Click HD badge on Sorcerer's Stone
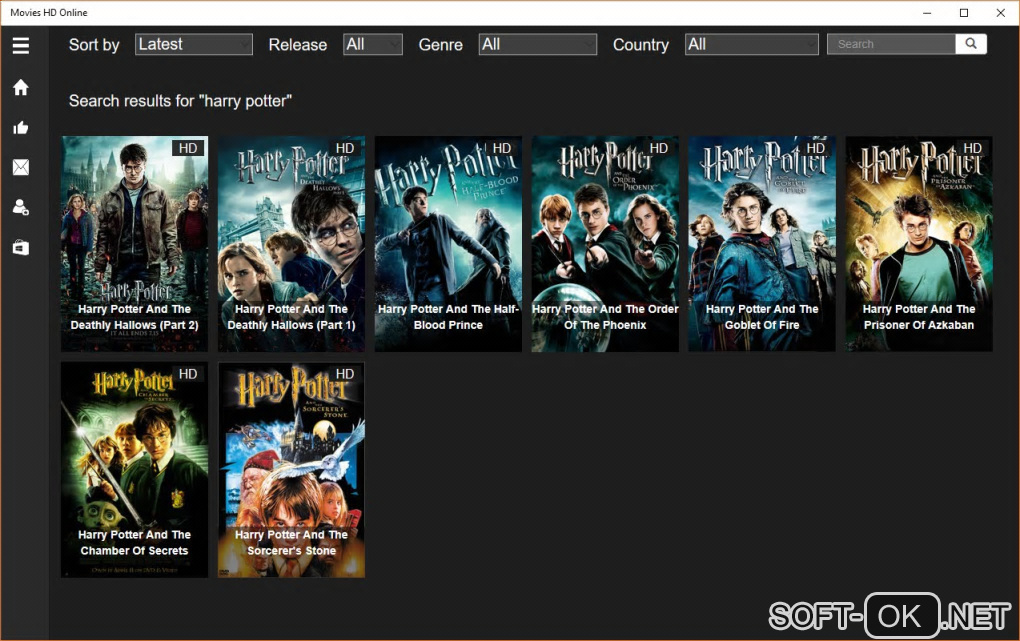 point(345,374)
